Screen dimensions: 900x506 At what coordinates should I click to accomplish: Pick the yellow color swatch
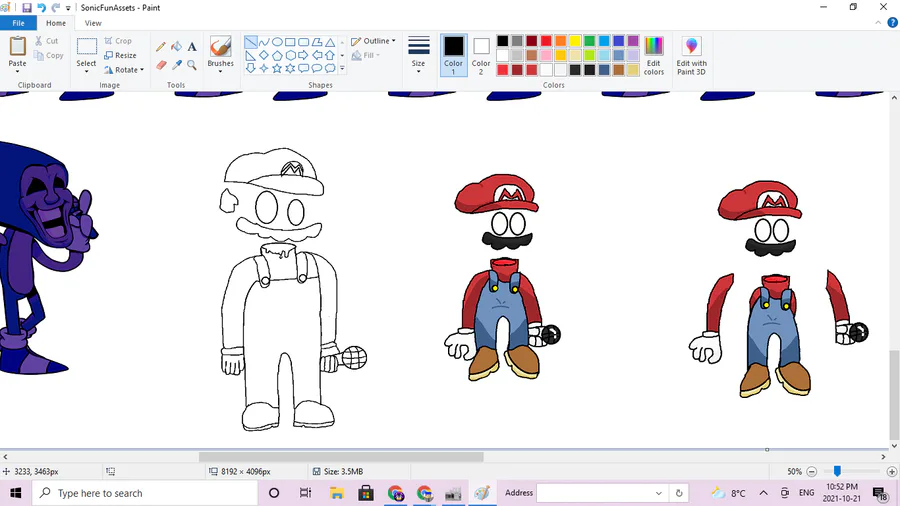click(x=575, y=41)
